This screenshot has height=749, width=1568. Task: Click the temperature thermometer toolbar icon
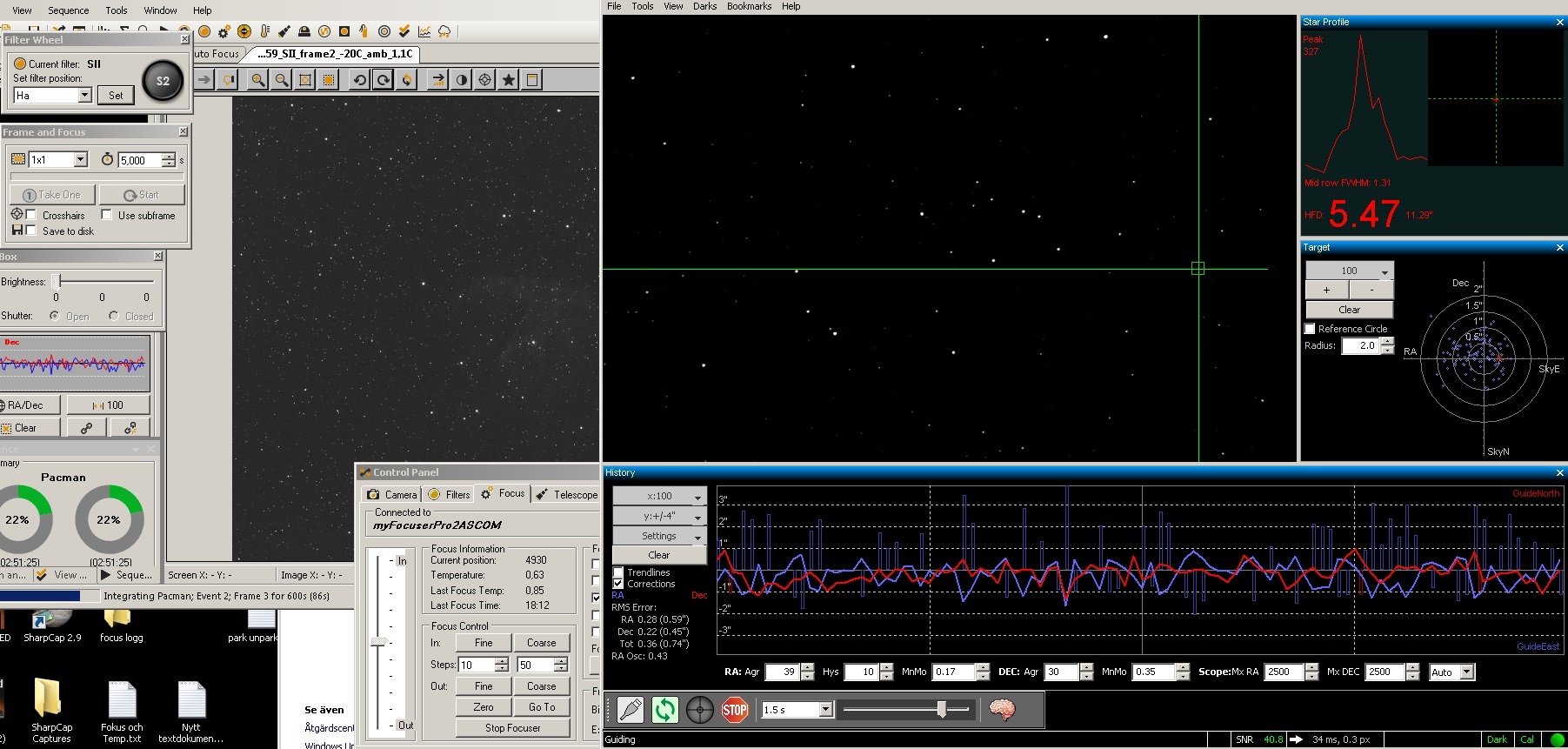pos(264,31)
